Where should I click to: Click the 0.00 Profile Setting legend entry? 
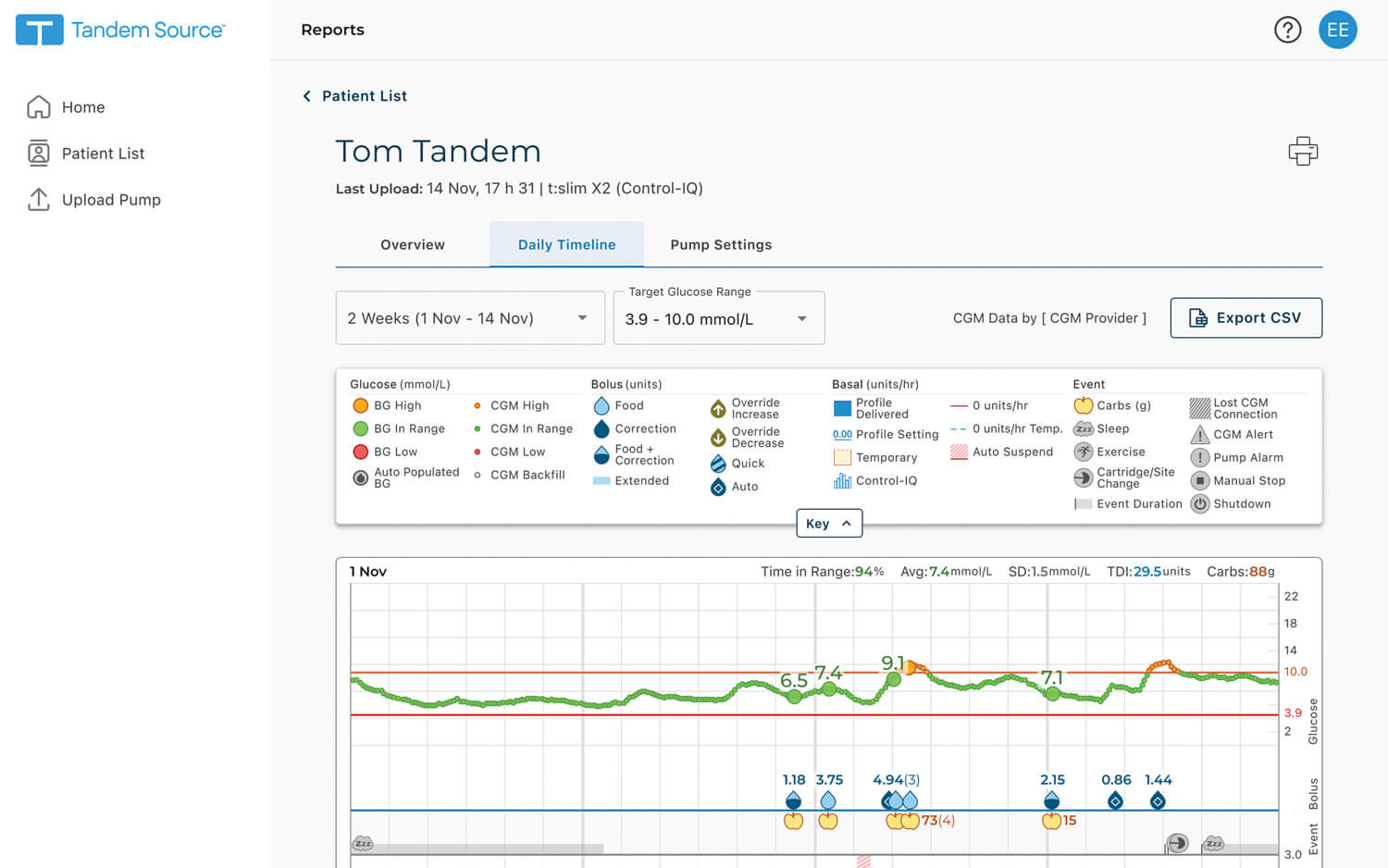[x=886, y=434]
